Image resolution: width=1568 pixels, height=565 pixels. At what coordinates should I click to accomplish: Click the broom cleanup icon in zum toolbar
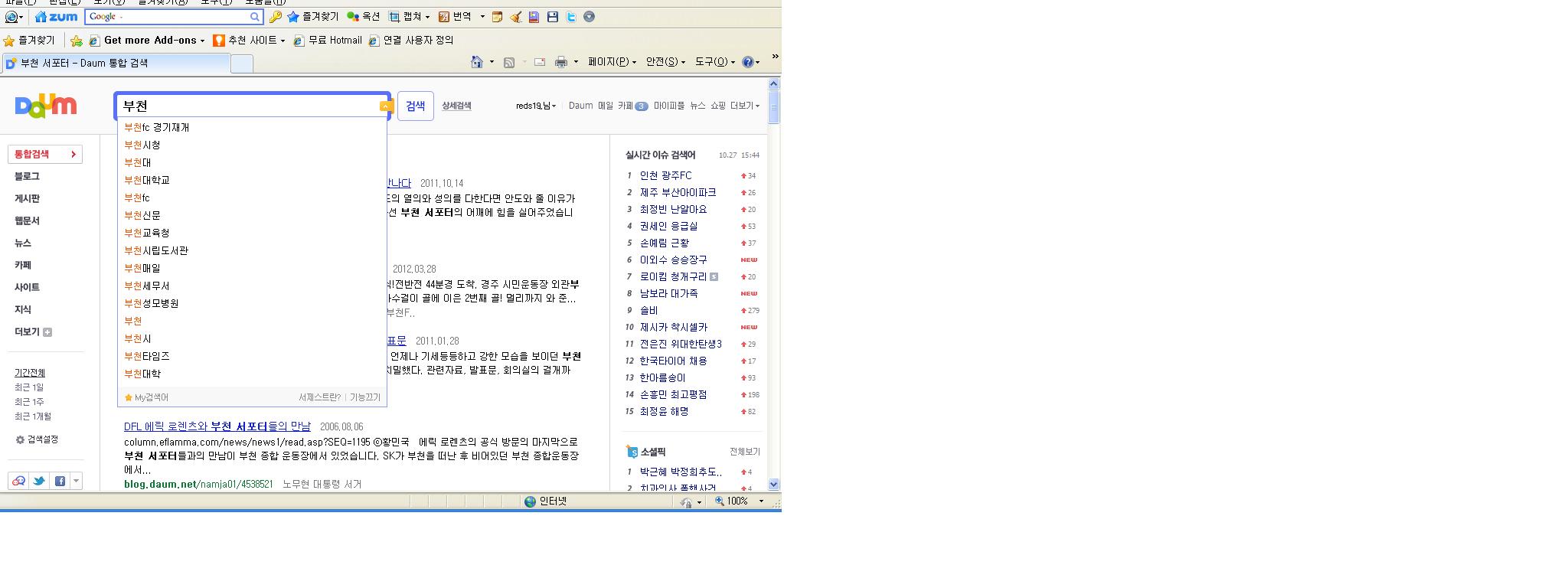tap(515, 16)
